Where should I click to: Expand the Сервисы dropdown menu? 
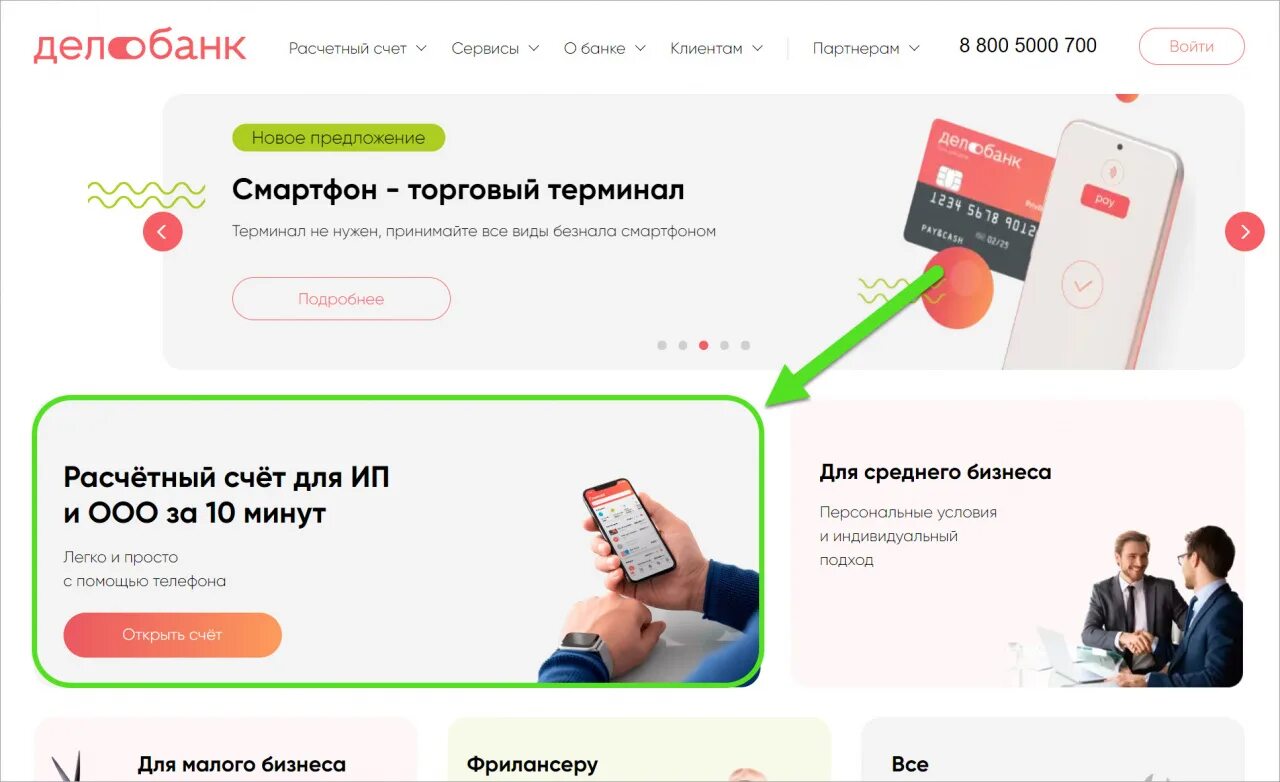pos(495,48)
